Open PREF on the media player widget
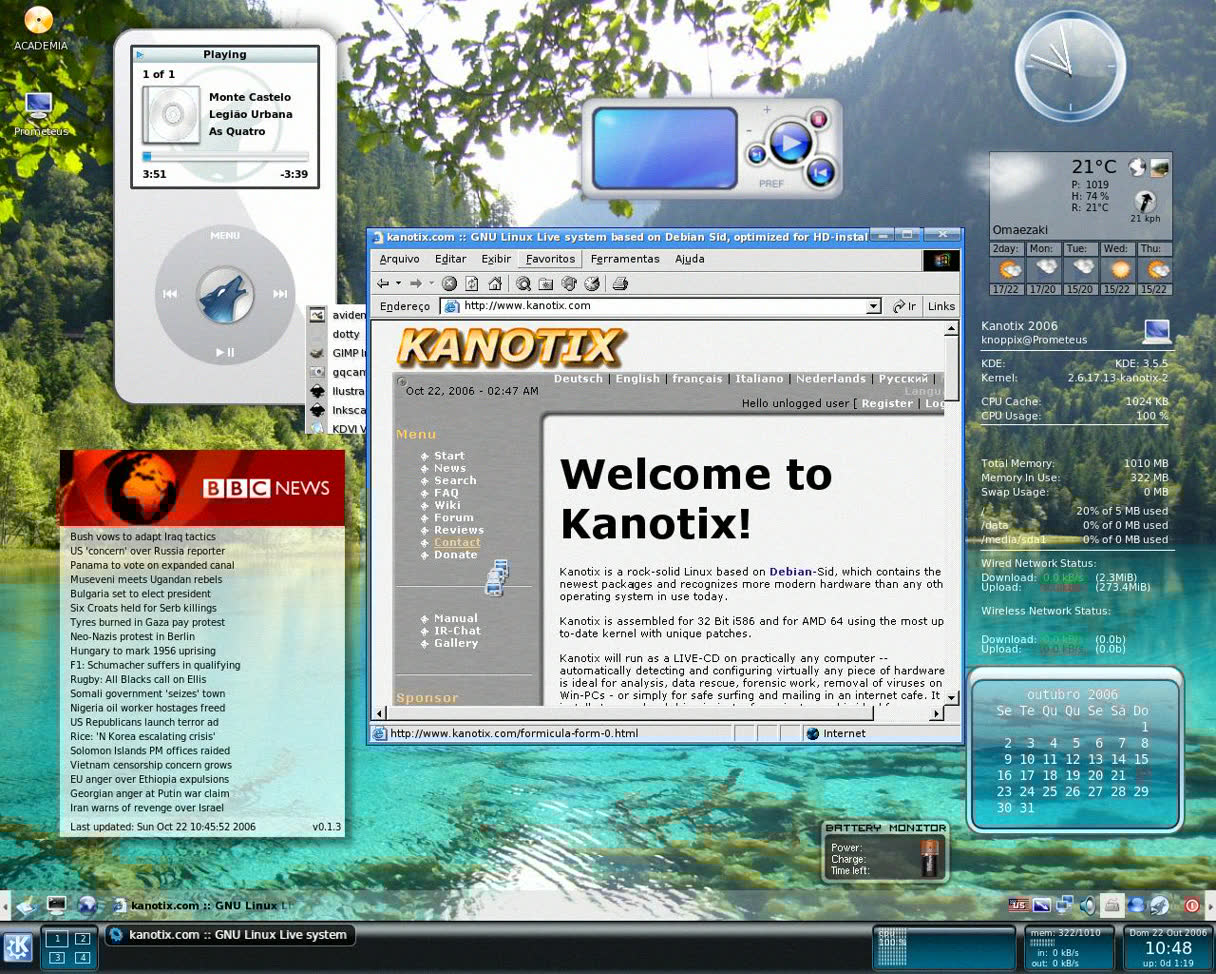Screen dimensions: 1216x974 point(771,184)
